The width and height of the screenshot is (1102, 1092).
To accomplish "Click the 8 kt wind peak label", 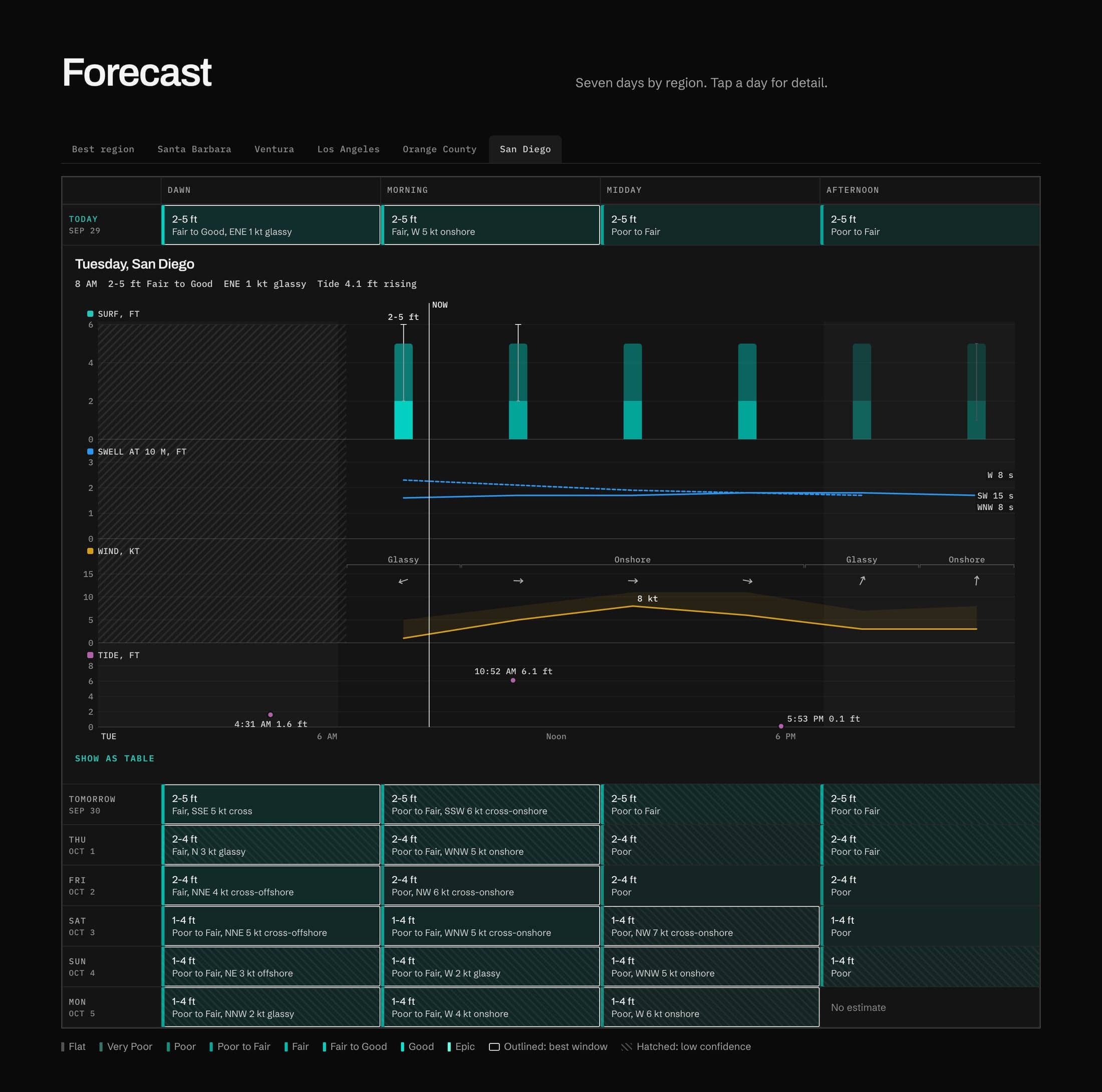I will pyautogui.click(x=647, y=599).
